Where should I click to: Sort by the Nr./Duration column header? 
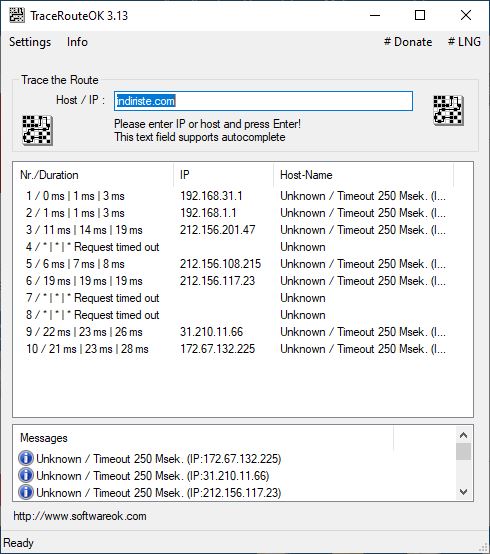[93, 175]
